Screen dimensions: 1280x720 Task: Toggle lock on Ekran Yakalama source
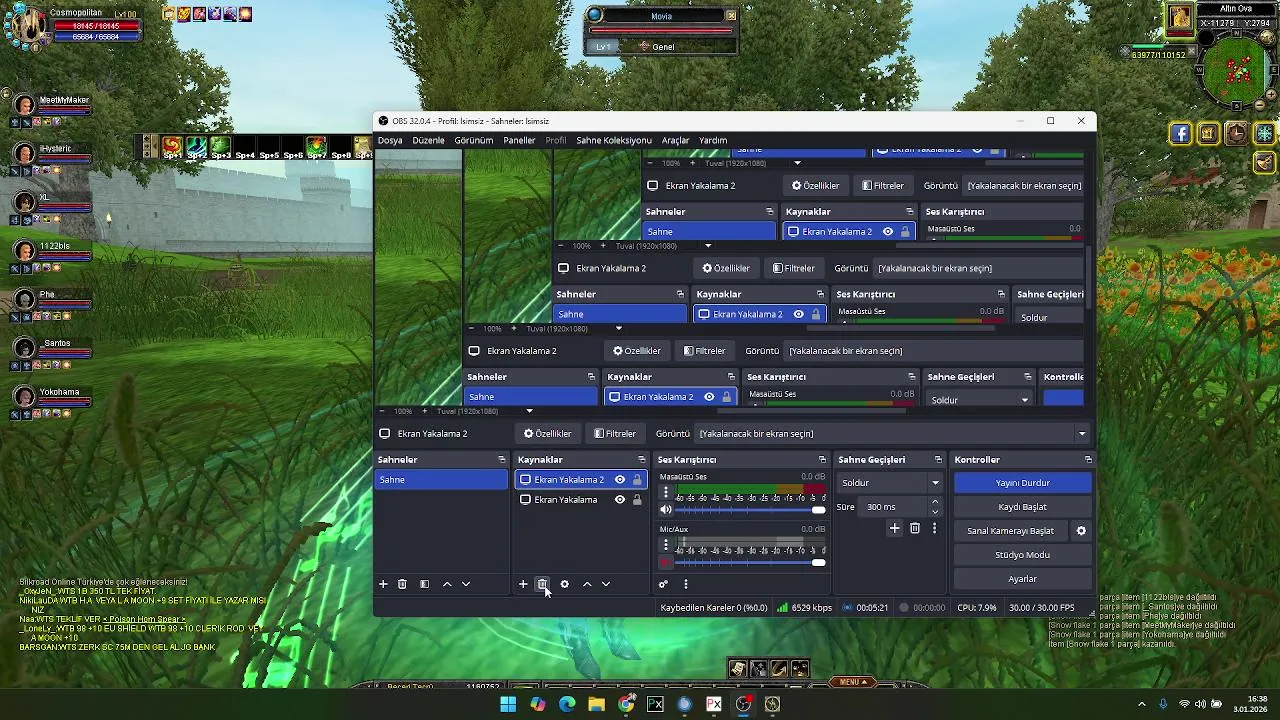tap(637, 500)
